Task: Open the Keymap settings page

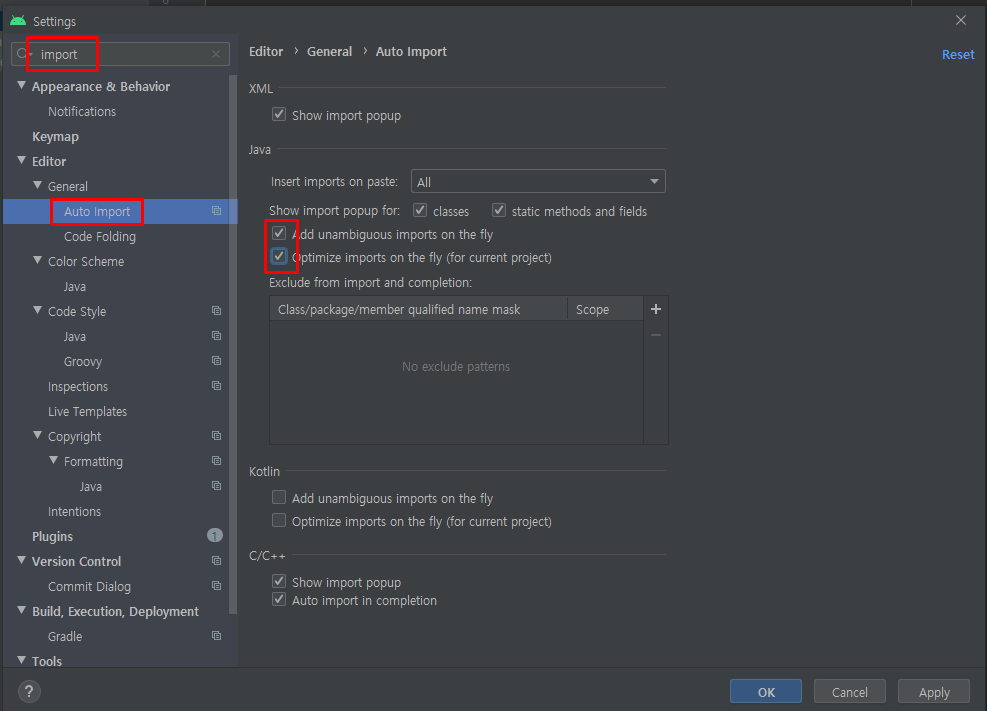Action: (x=55, y=137)
